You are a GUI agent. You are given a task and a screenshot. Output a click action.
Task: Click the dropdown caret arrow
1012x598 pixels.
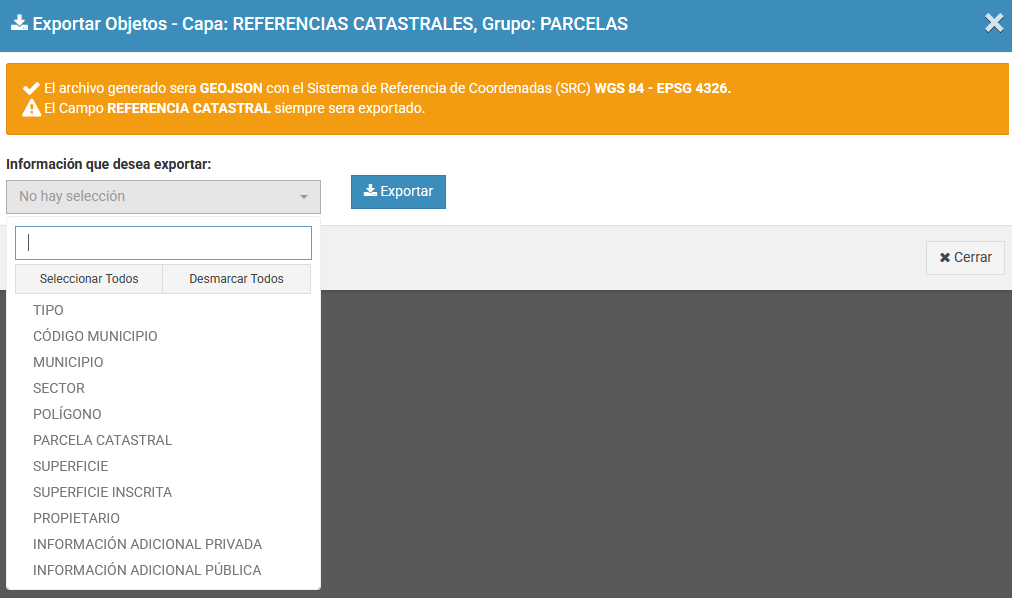[x=304, y=197]
